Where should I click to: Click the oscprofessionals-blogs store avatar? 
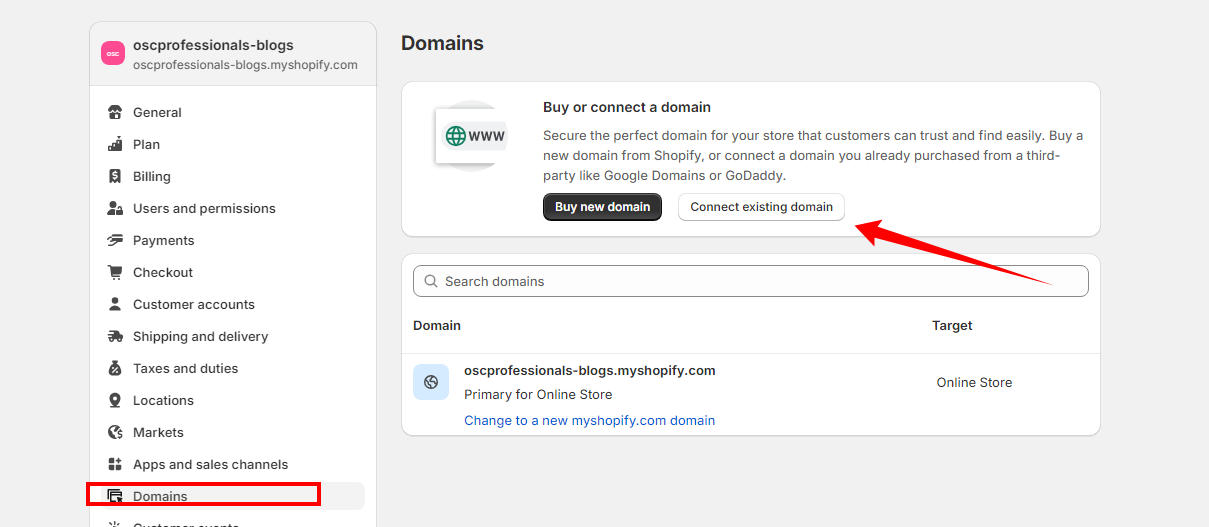113,54
